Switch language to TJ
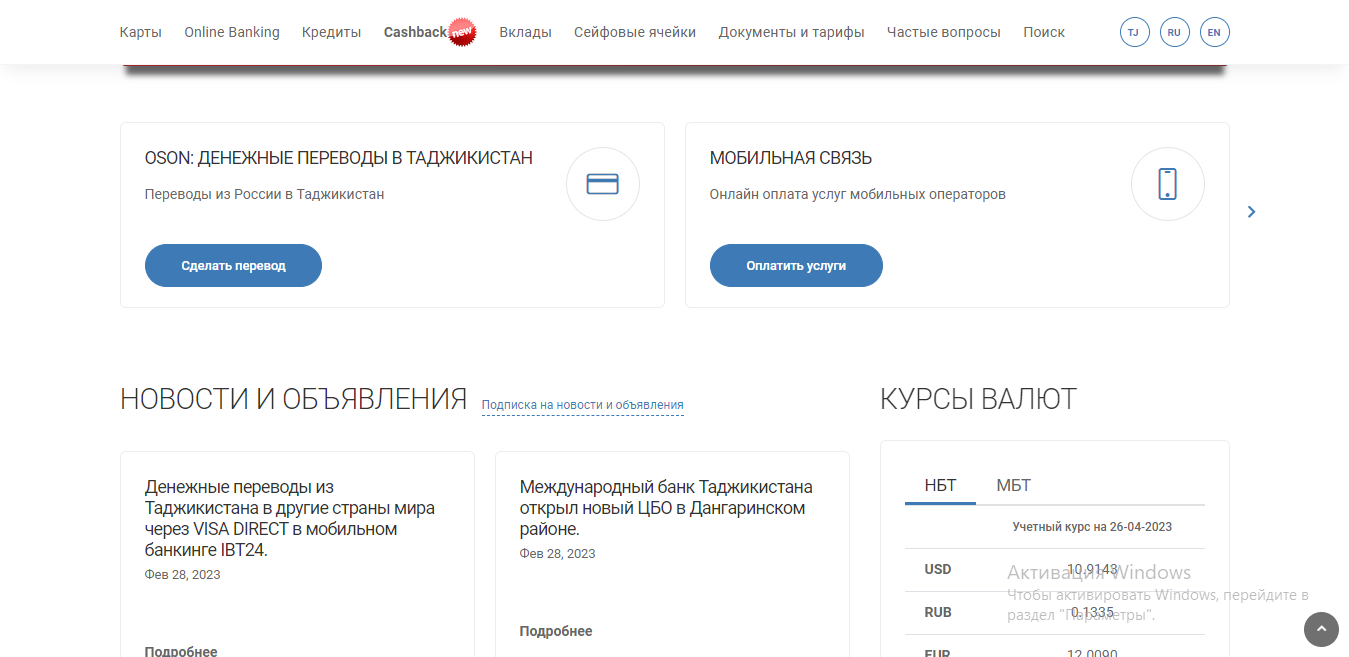Screen dimensions: 1349x657 (1134, 32)
